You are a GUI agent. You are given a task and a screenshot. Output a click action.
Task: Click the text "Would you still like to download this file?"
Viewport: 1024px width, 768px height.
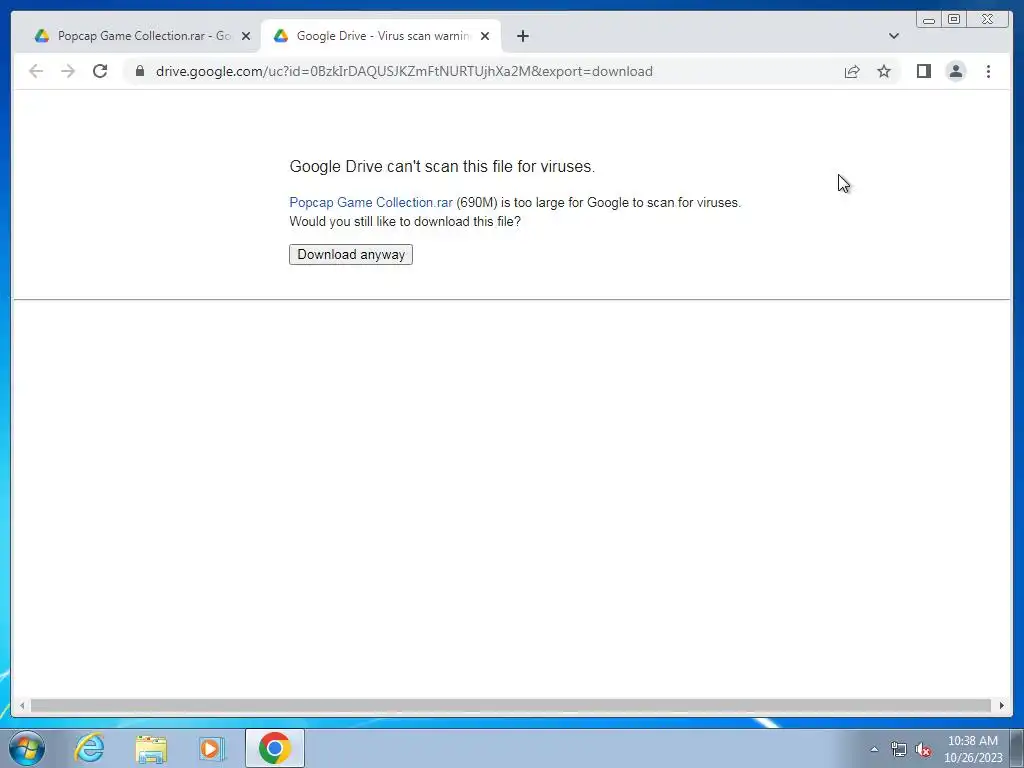coord(405,221)
